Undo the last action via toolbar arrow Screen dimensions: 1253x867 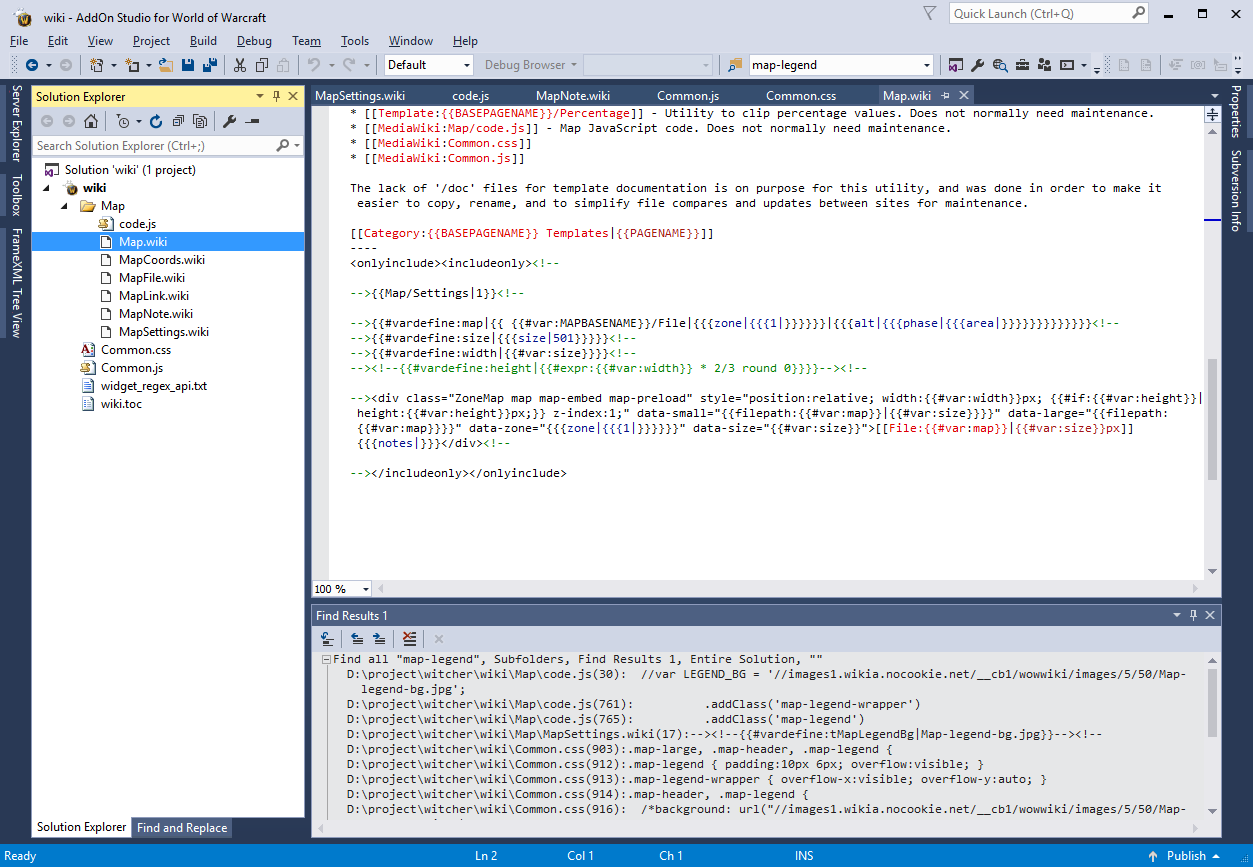(x=314, y=65)
